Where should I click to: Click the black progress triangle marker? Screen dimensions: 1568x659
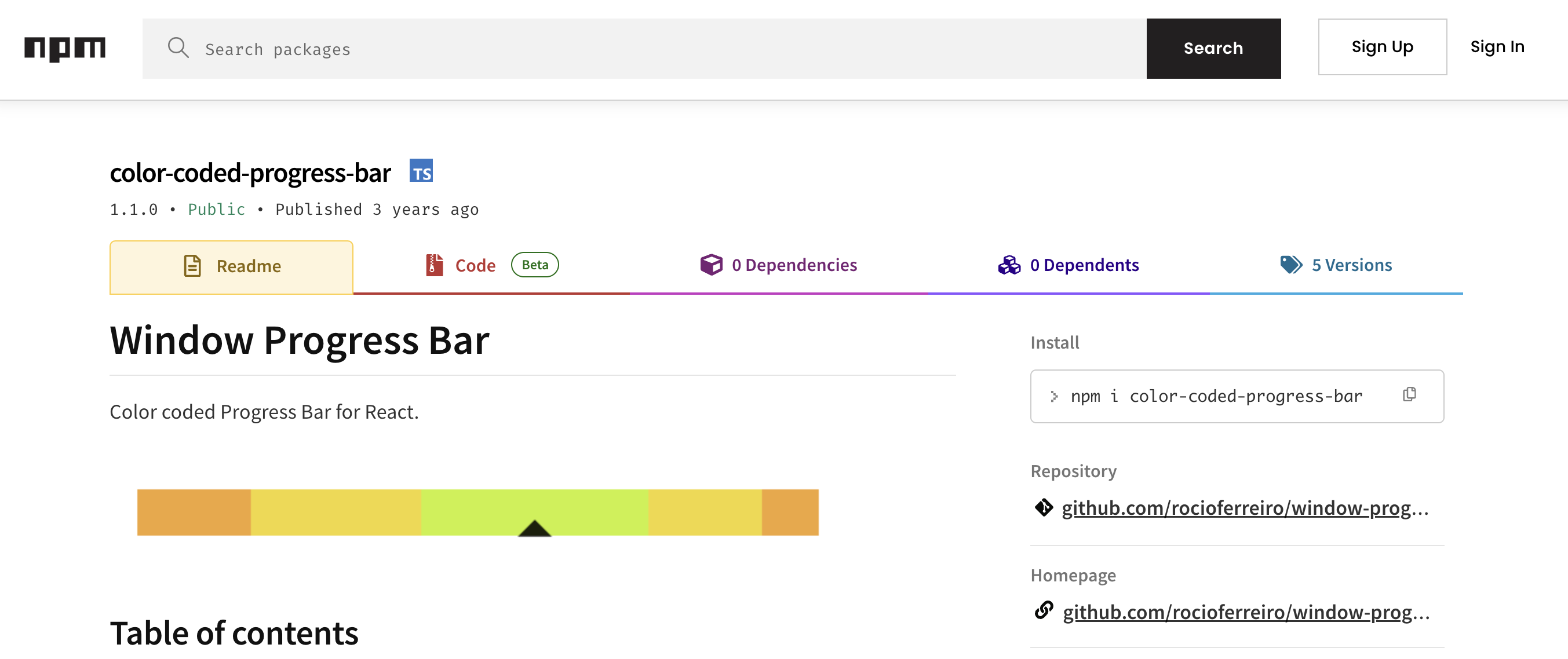click(534, 528)
